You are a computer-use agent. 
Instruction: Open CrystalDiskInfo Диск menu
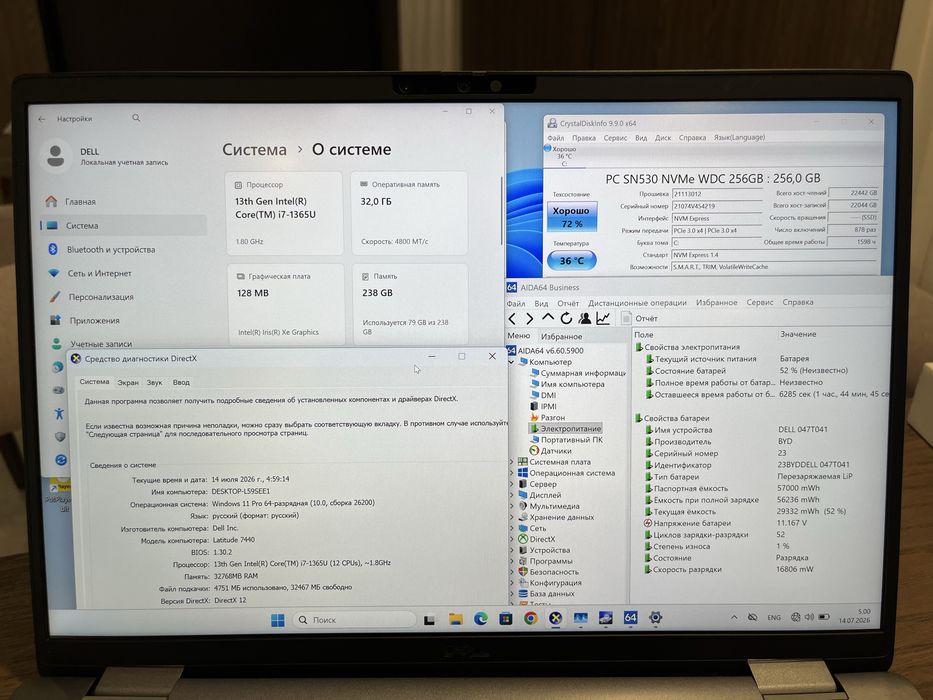pyautogui.click(x=663, y=138)
